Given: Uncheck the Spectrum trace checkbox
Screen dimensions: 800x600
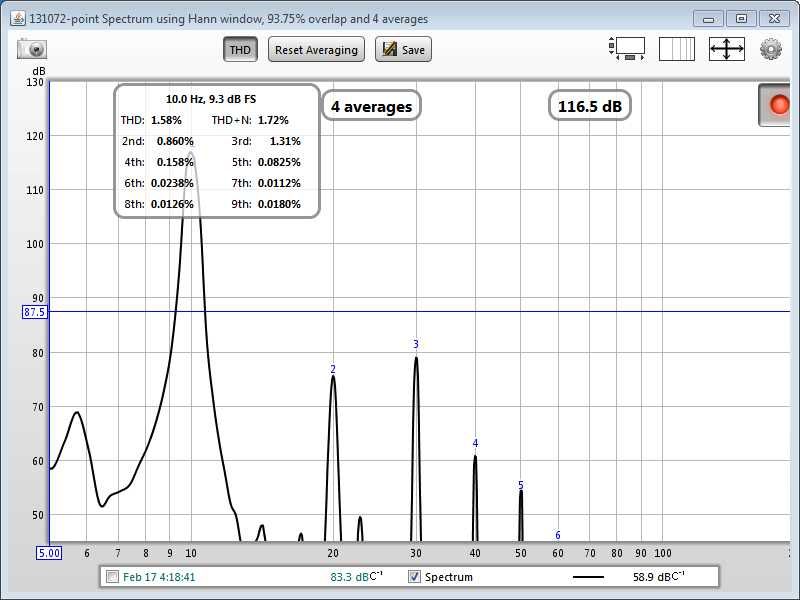Looking at the screenshot, I should pyautogui.click(x=414, y=577).
